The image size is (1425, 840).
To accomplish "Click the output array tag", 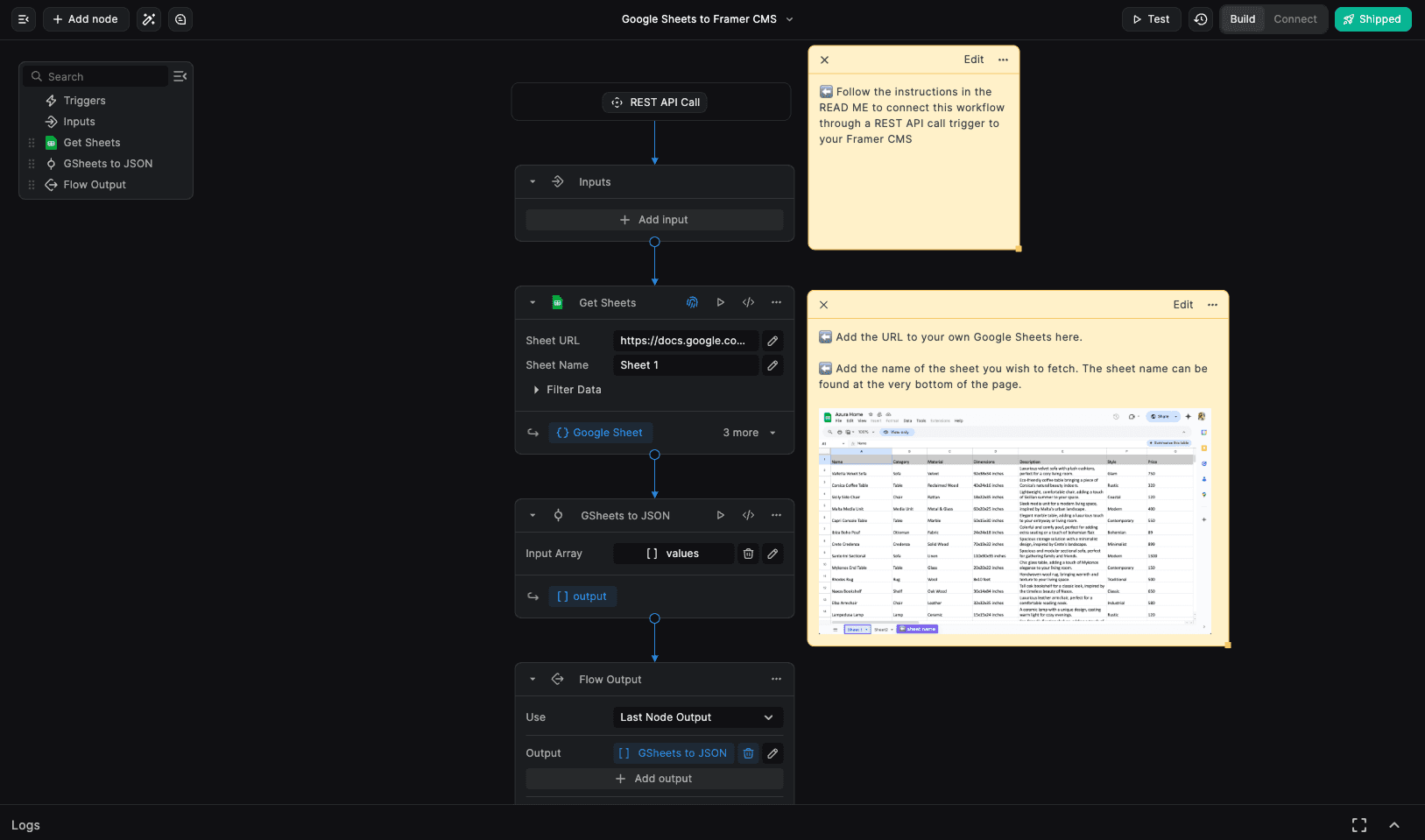I will coord(582,596).
